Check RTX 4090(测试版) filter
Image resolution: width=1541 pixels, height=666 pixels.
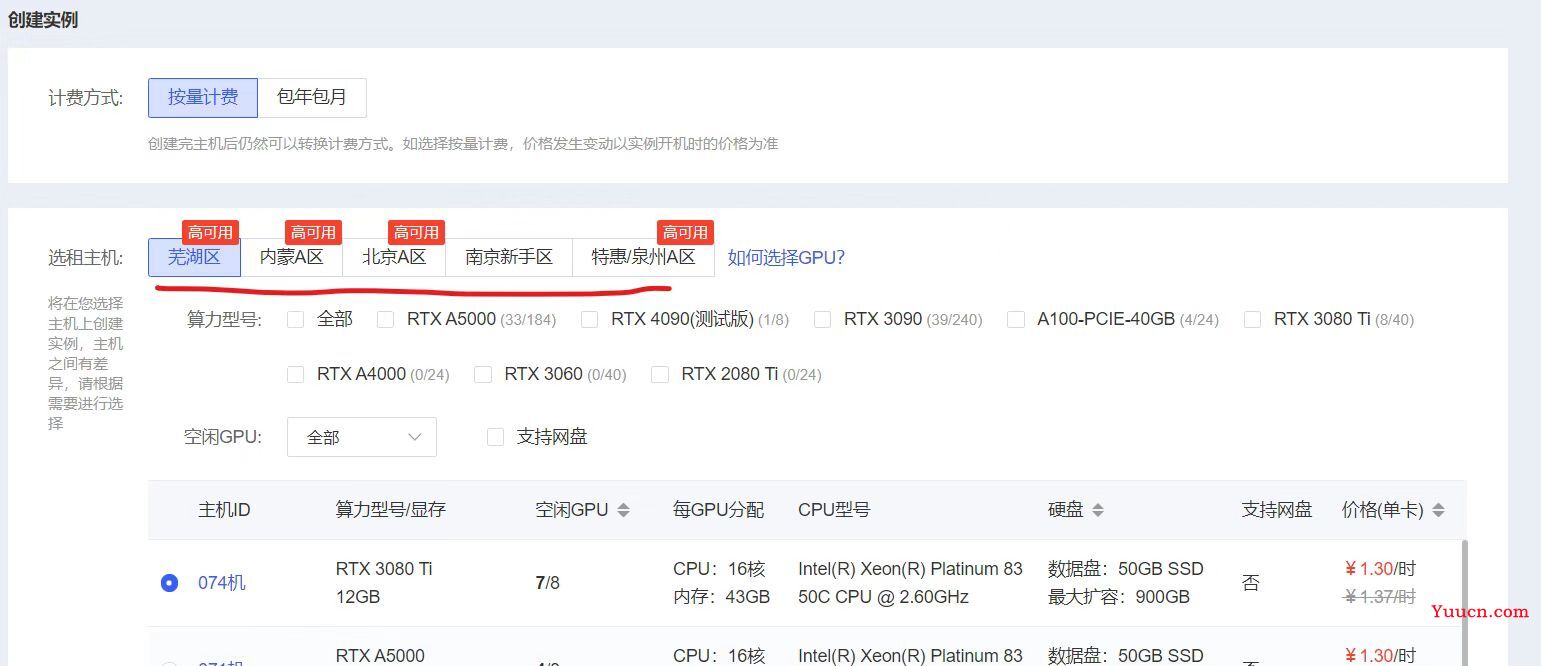pos(589,319)
